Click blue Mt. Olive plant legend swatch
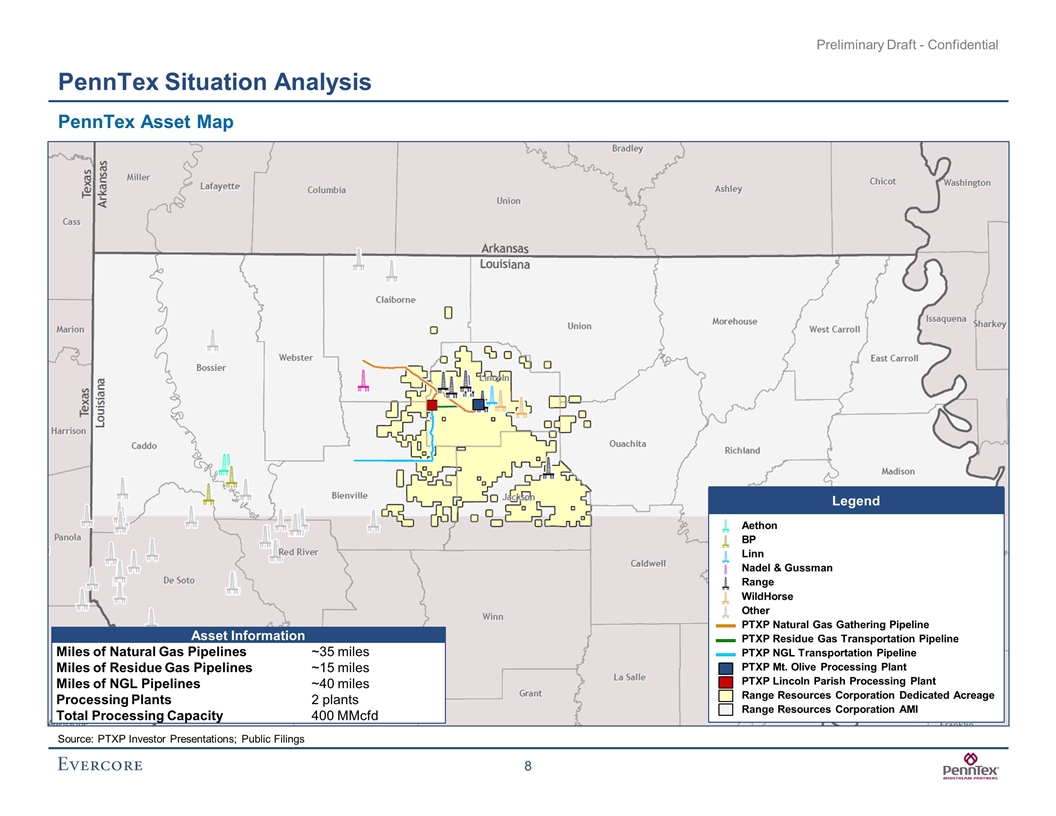Viewport: 1056px width, 816px height. [x=725, y=668]
